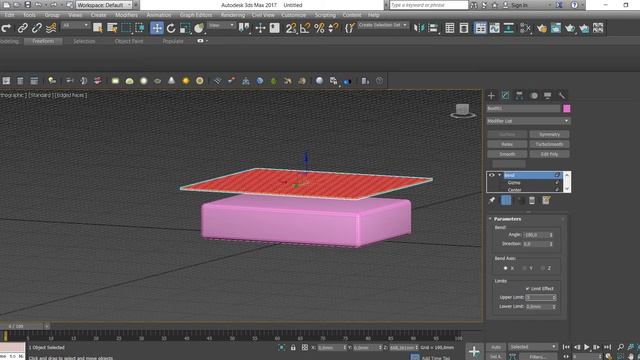Toggle the Percent Snap icon

point(319,28)
